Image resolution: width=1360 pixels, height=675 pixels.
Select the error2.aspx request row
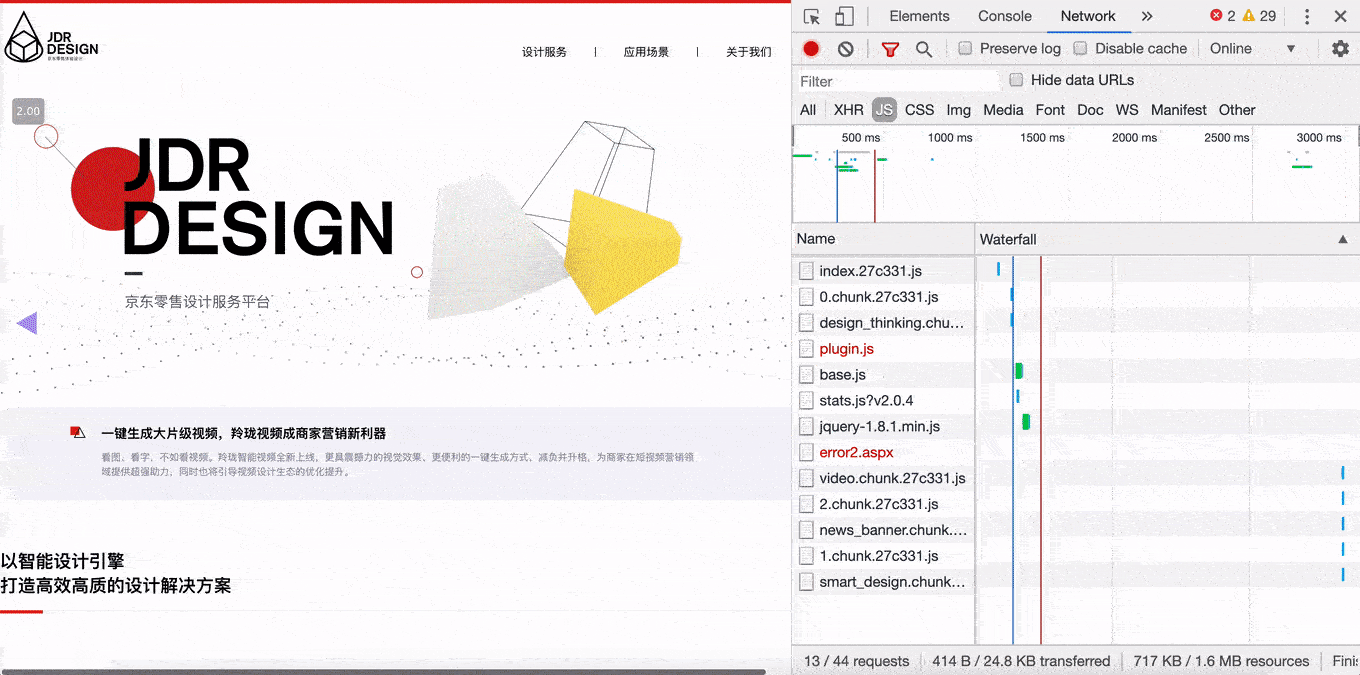click(883, 453)
